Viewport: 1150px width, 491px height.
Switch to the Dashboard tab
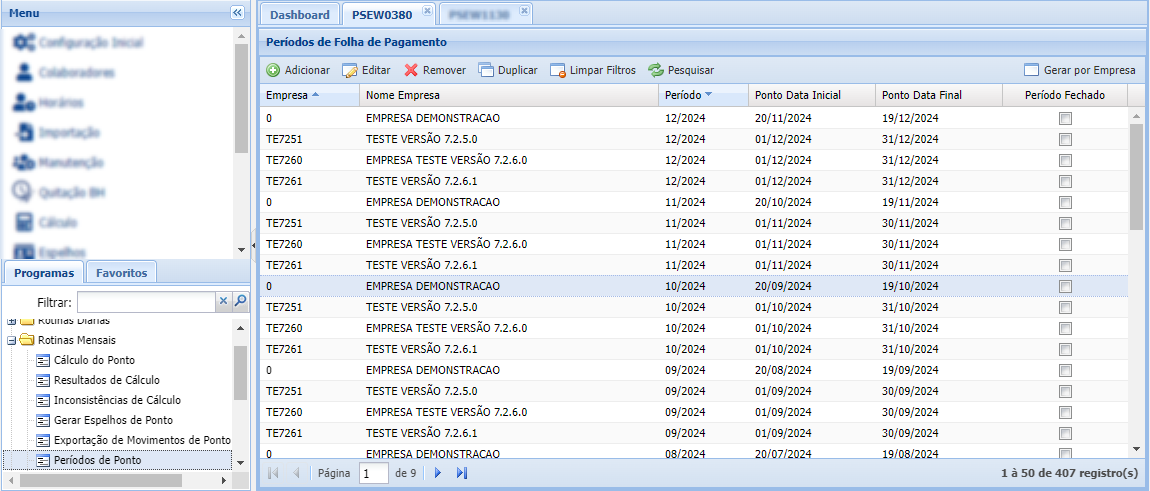click(x=299, y=15)
